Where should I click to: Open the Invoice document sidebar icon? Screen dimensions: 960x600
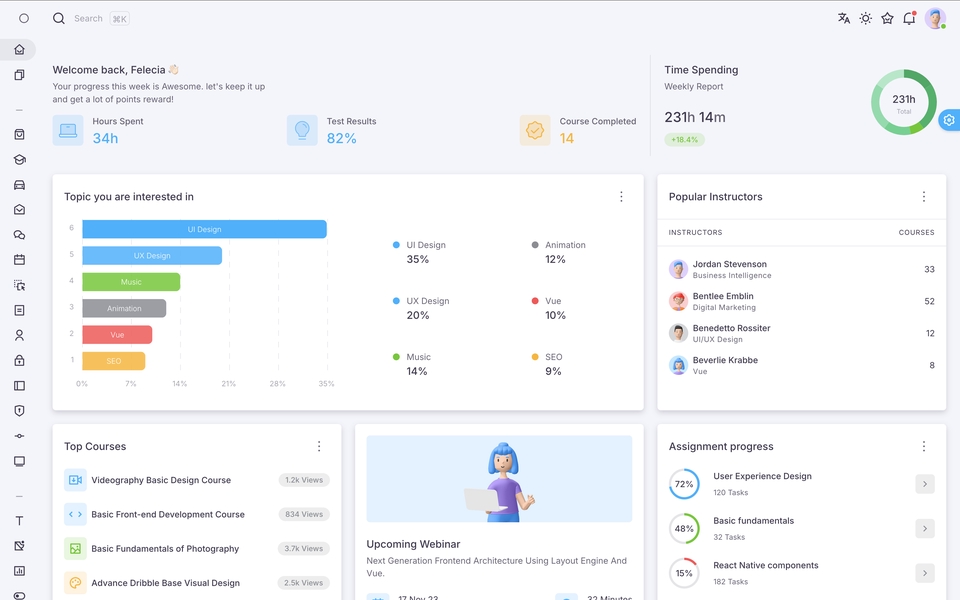pyautogui.click(x=19, y=310)
